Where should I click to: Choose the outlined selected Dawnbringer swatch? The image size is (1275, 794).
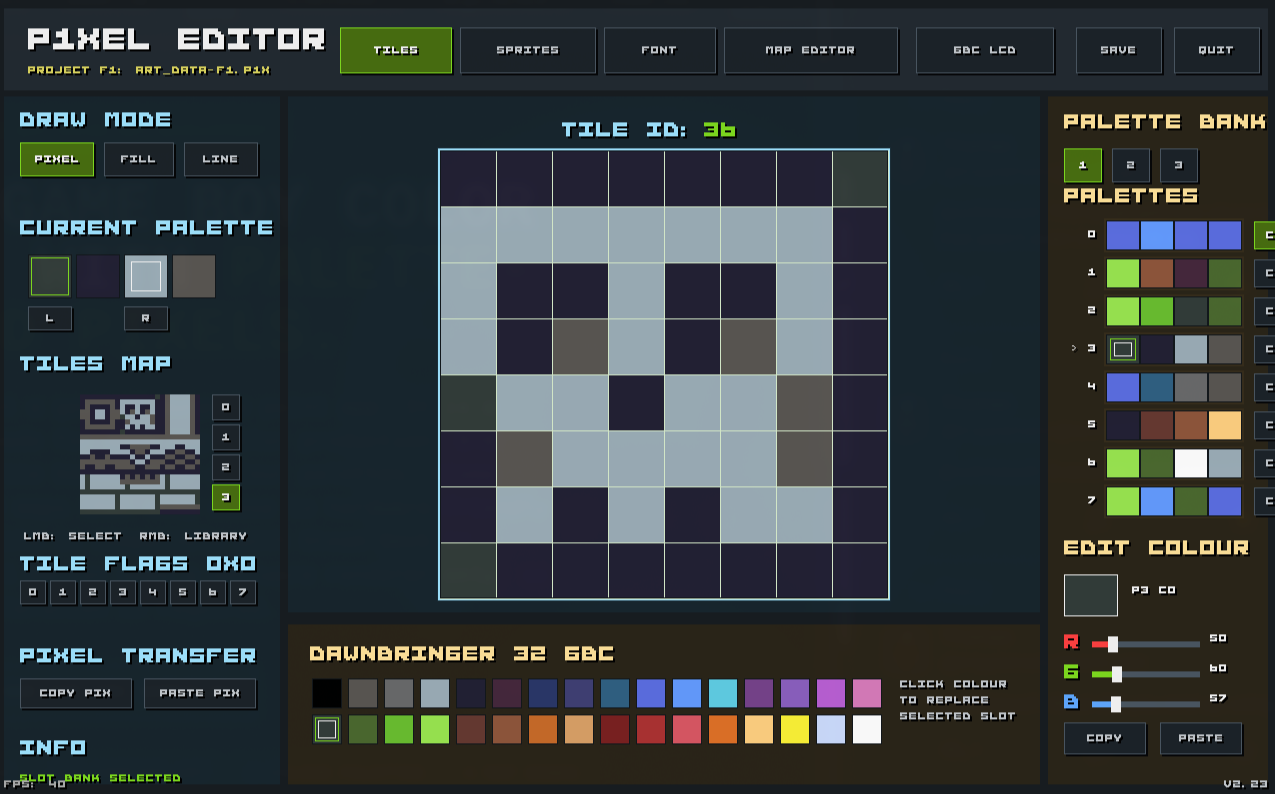point(327,729)
